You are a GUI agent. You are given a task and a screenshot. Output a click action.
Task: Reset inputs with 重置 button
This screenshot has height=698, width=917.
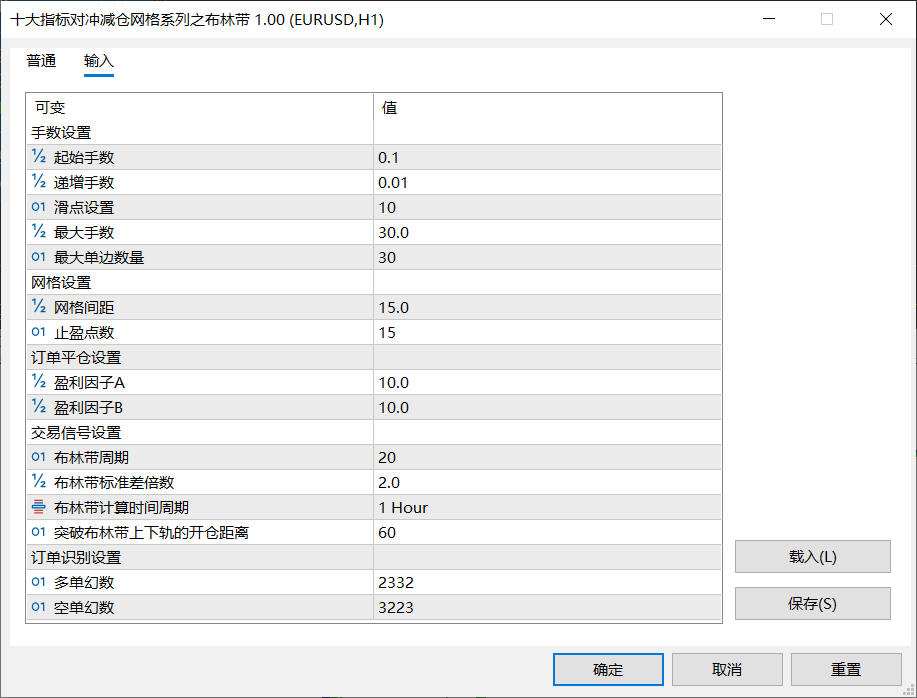point(846,669)
